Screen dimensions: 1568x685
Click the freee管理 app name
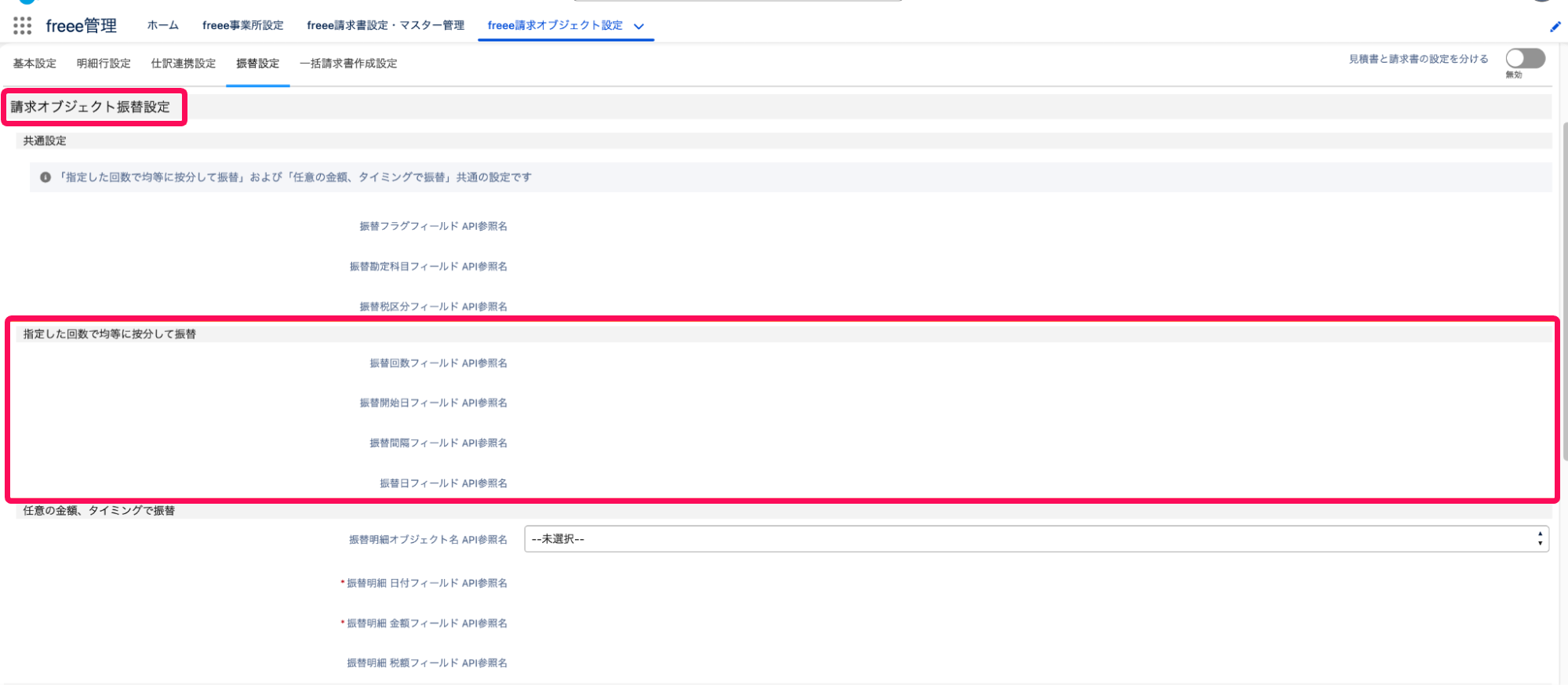[82, 26]
